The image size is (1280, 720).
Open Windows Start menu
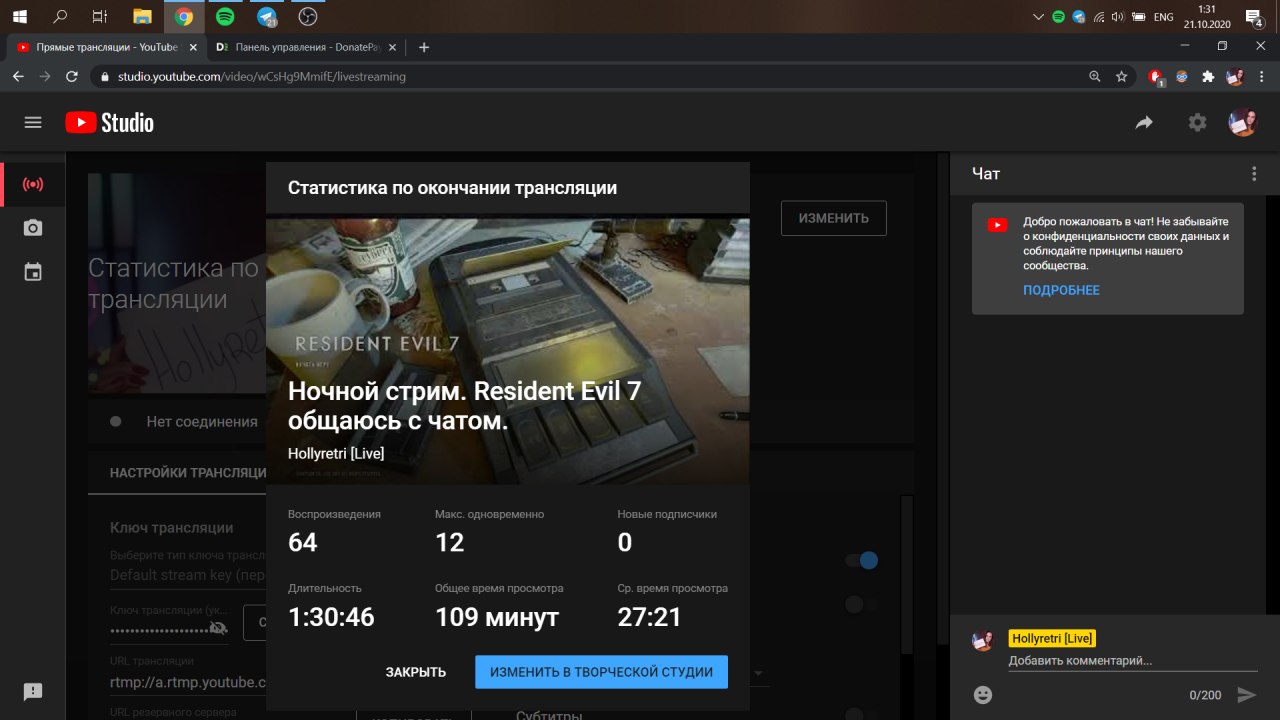coord(19,16)
